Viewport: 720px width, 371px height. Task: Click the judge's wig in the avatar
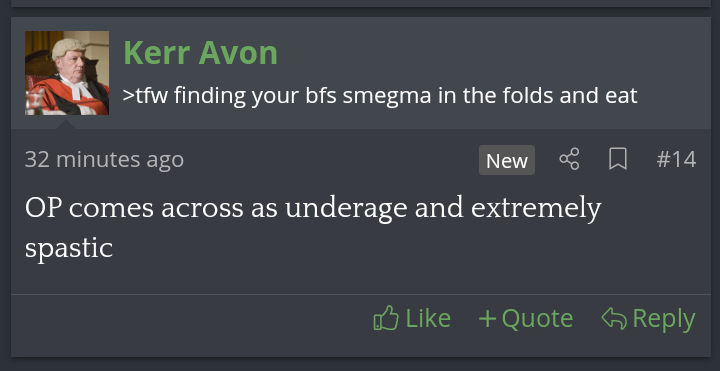tap(68, 48)
